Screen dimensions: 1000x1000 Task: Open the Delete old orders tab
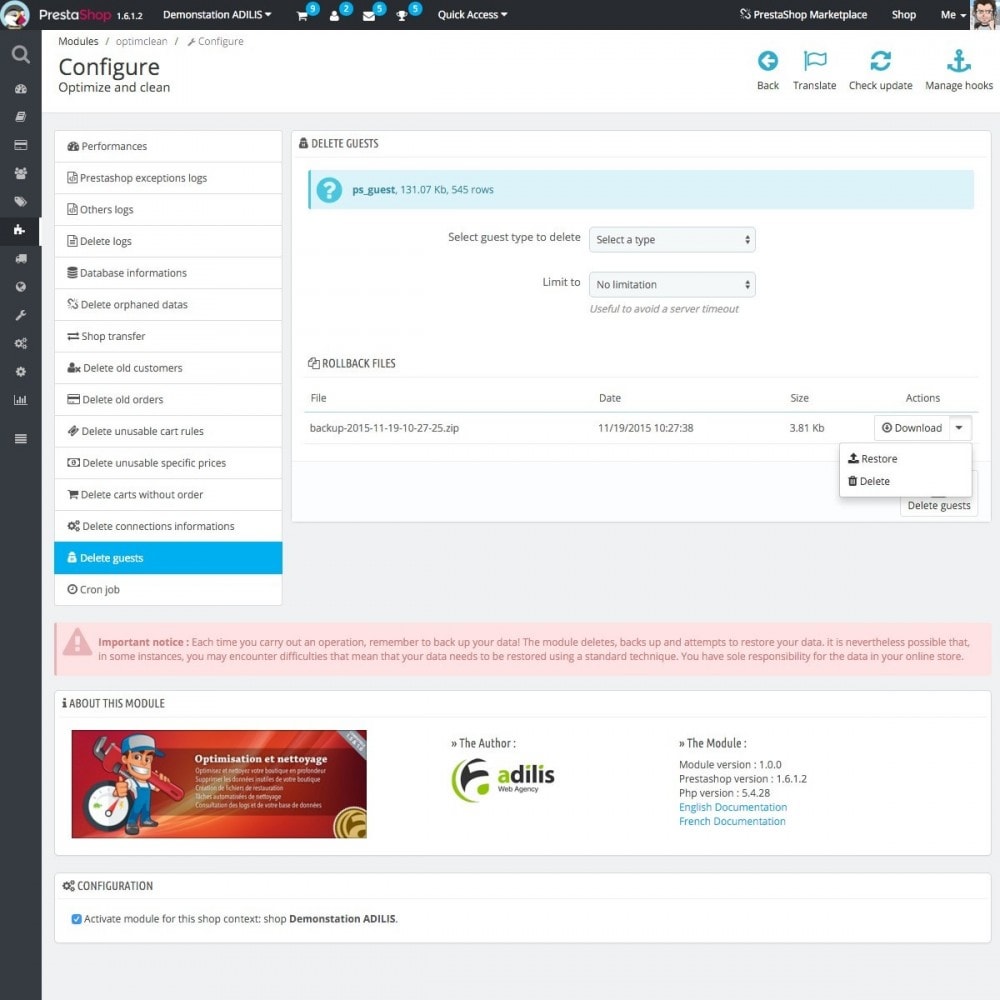[168, 399]
